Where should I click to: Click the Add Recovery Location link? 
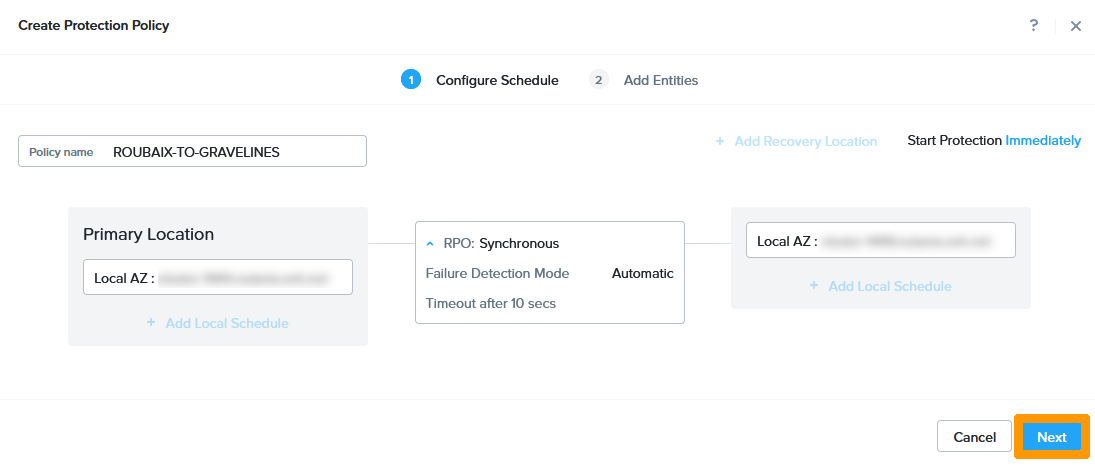(805, 142)
